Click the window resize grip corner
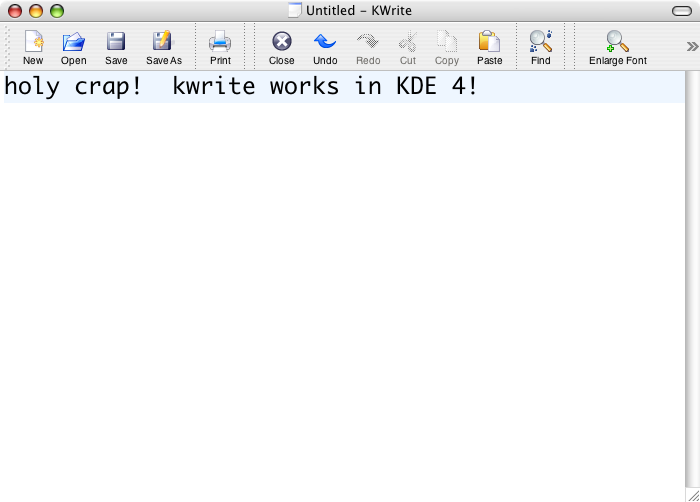Viewport: 700px width, 502px height. coord(693,495)
